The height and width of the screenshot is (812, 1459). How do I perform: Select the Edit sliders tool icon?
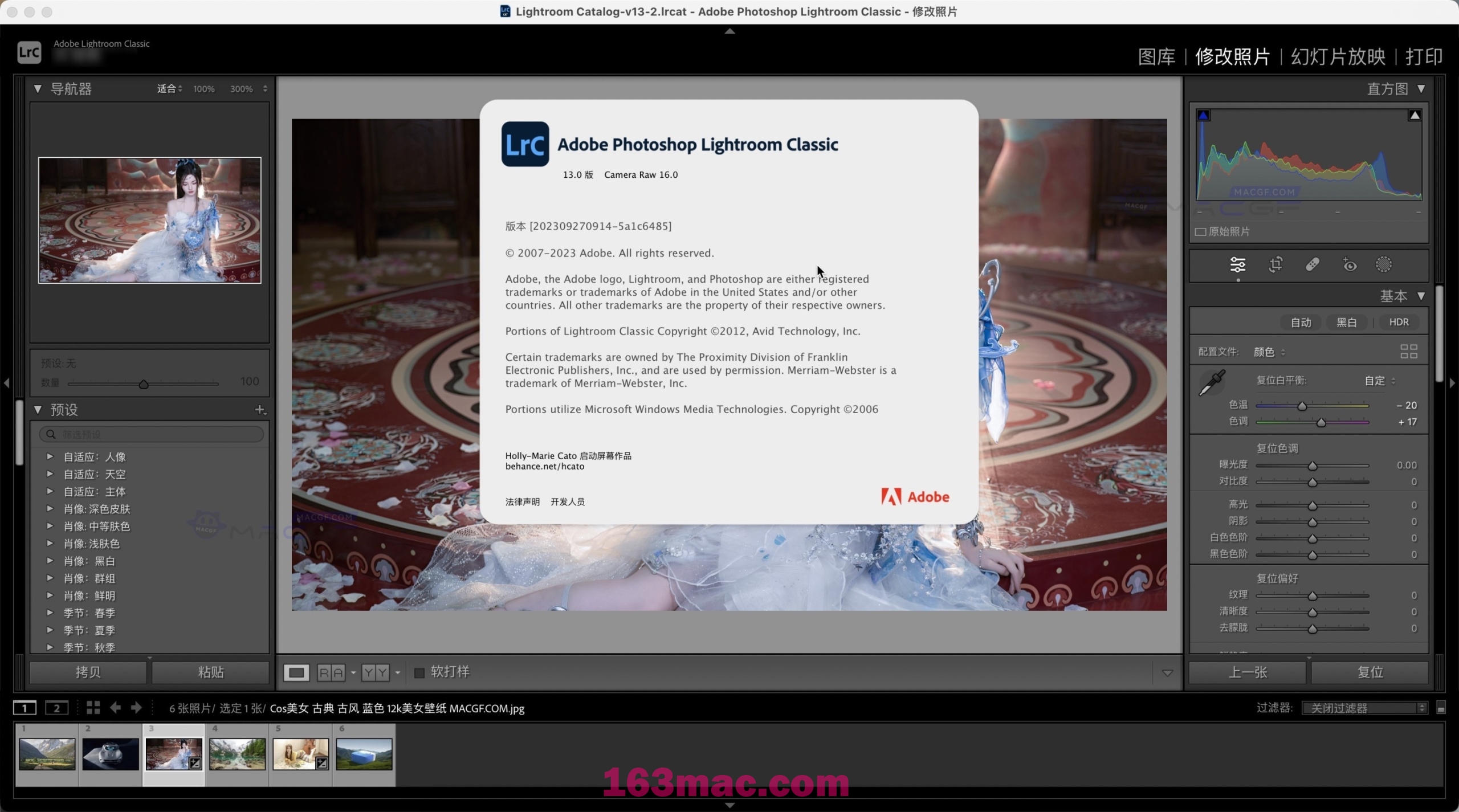pyautogui.click(x=1237, y=265)
